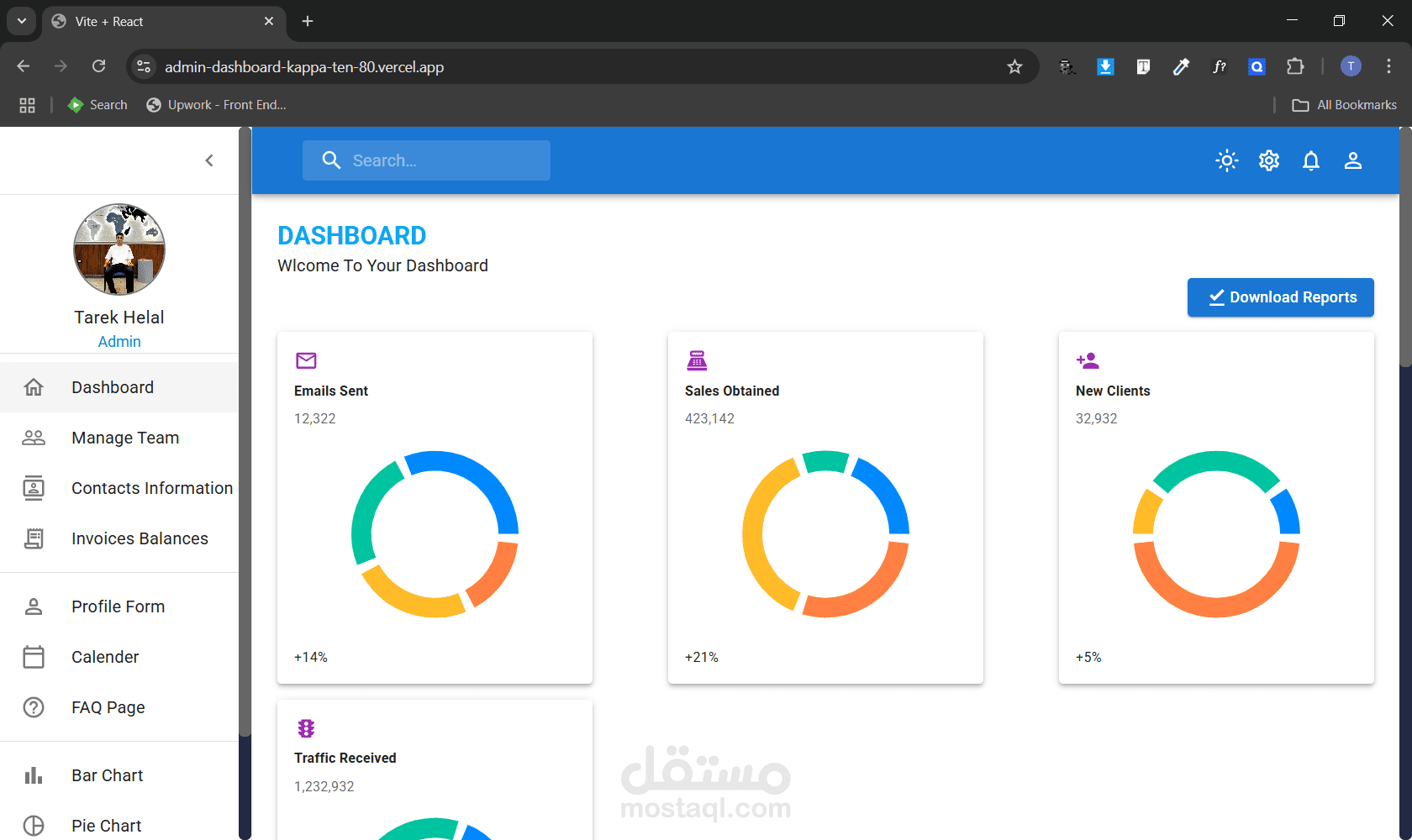The image size is (1412, 840).
Task: Click the New Clients add-person icon
Action: pos(1088,360)
